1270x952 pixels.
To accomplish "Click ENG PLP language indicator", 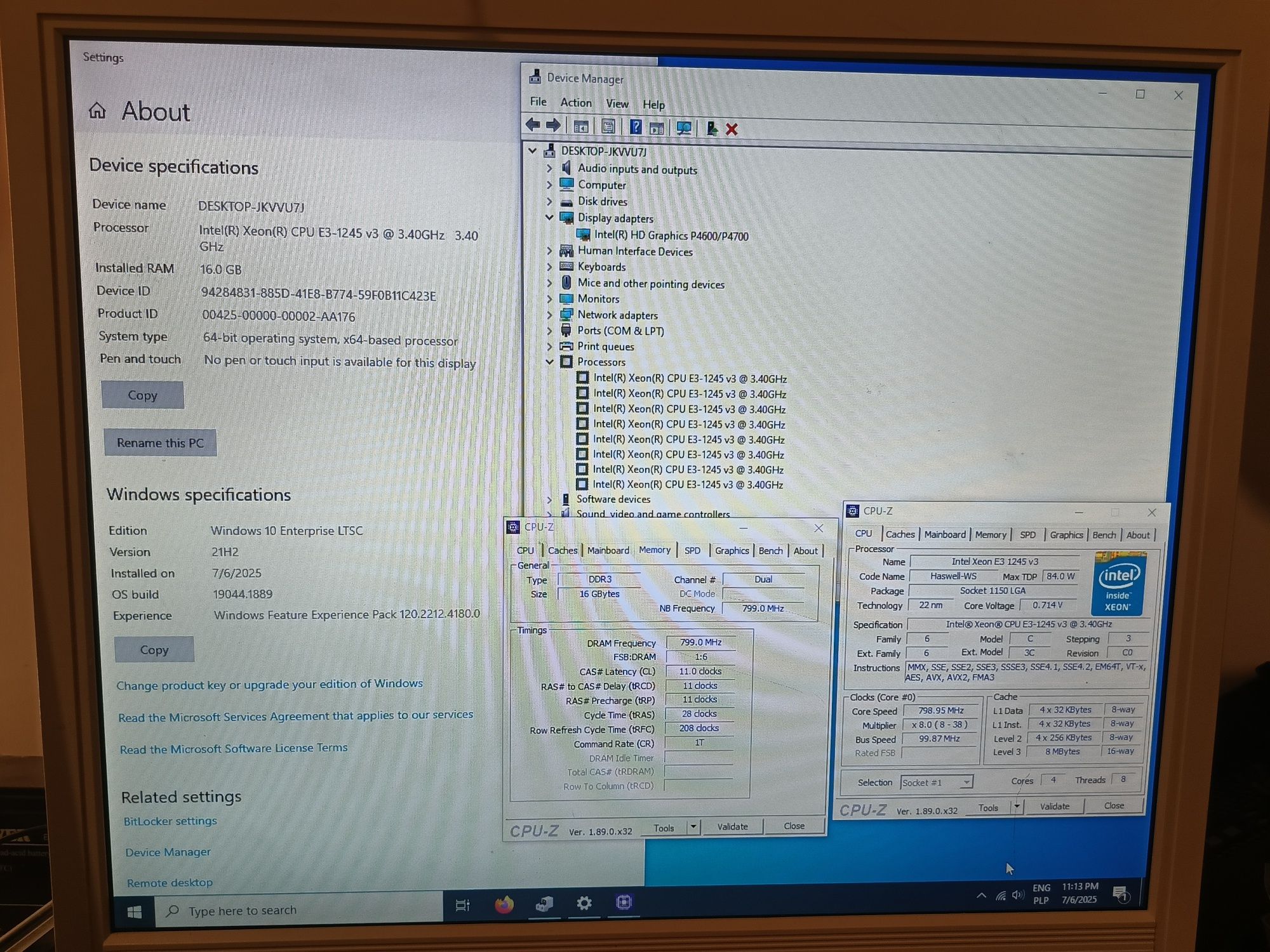I will (x=1041, y=894).
